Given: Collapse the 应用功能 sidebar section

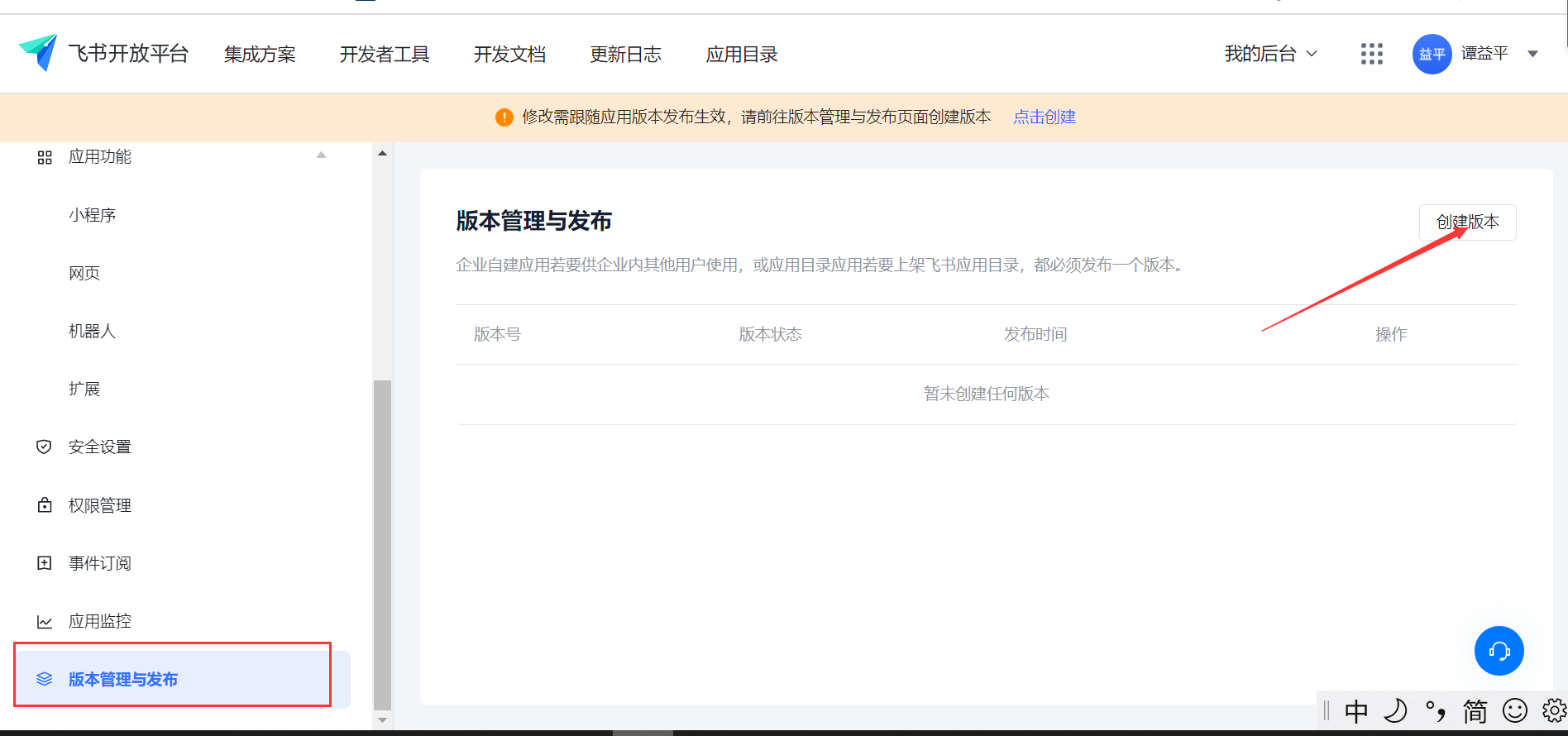Looking at the screenshot, I should (x=321, y=155).
